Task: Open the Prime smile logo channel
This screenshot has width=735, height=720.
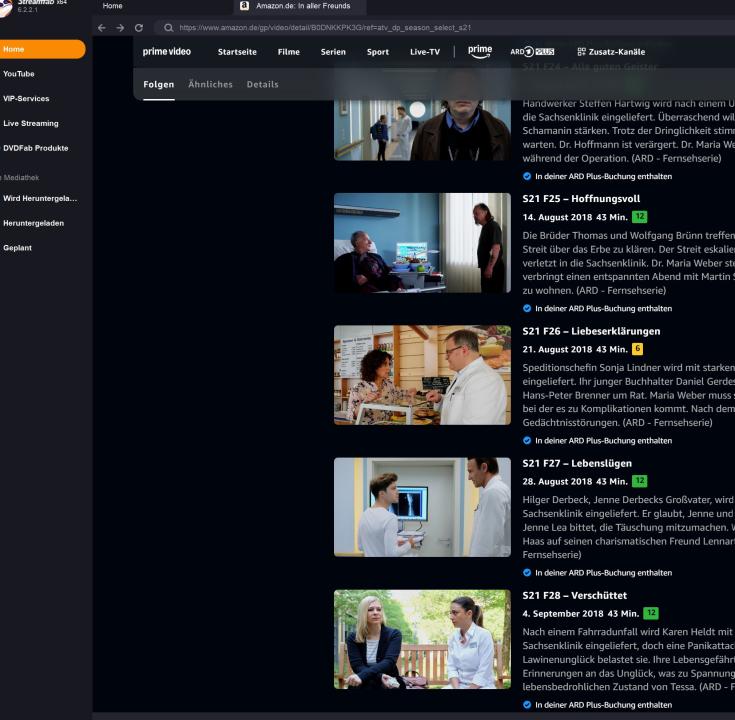Action: 480,51
